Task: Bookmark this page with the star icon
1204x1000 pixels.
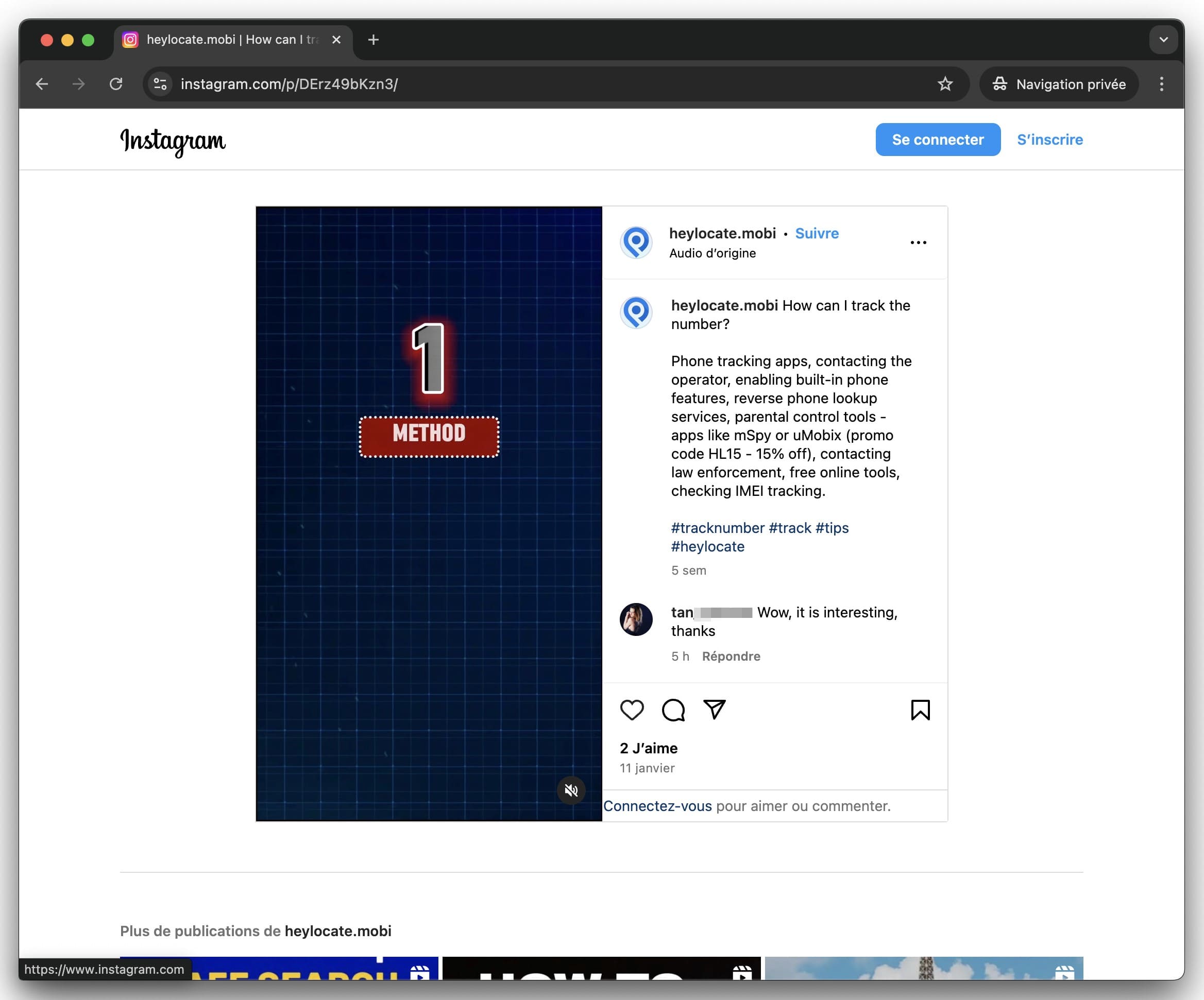Action: (x=945, y=84)
